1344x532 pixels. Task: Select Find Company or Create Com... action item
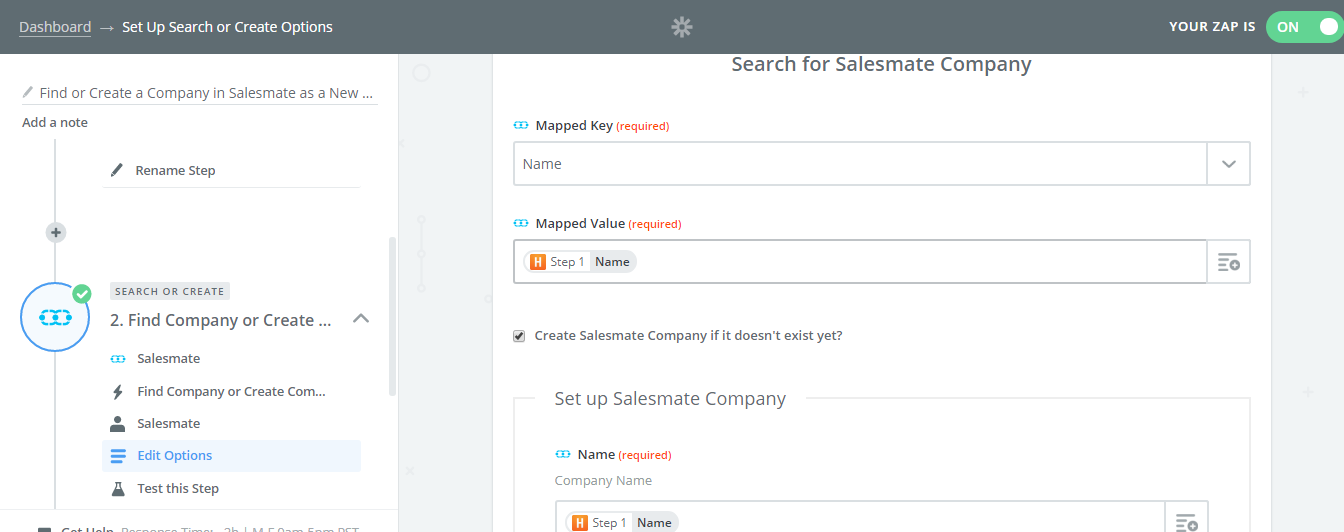pos(232,391)
